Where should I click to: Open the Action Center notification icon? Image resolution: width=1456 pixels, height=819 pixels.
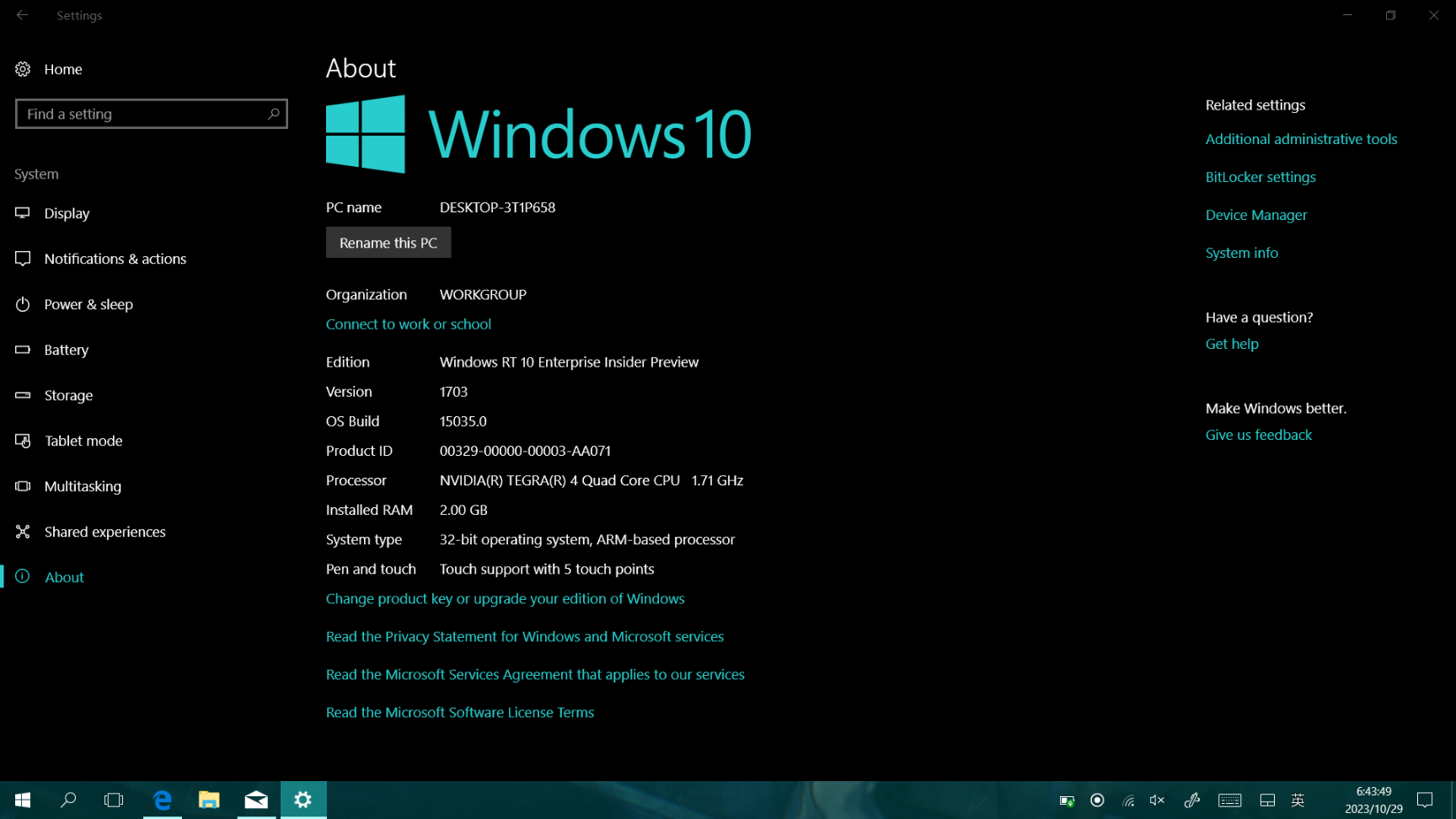[x=1425, y=800]
